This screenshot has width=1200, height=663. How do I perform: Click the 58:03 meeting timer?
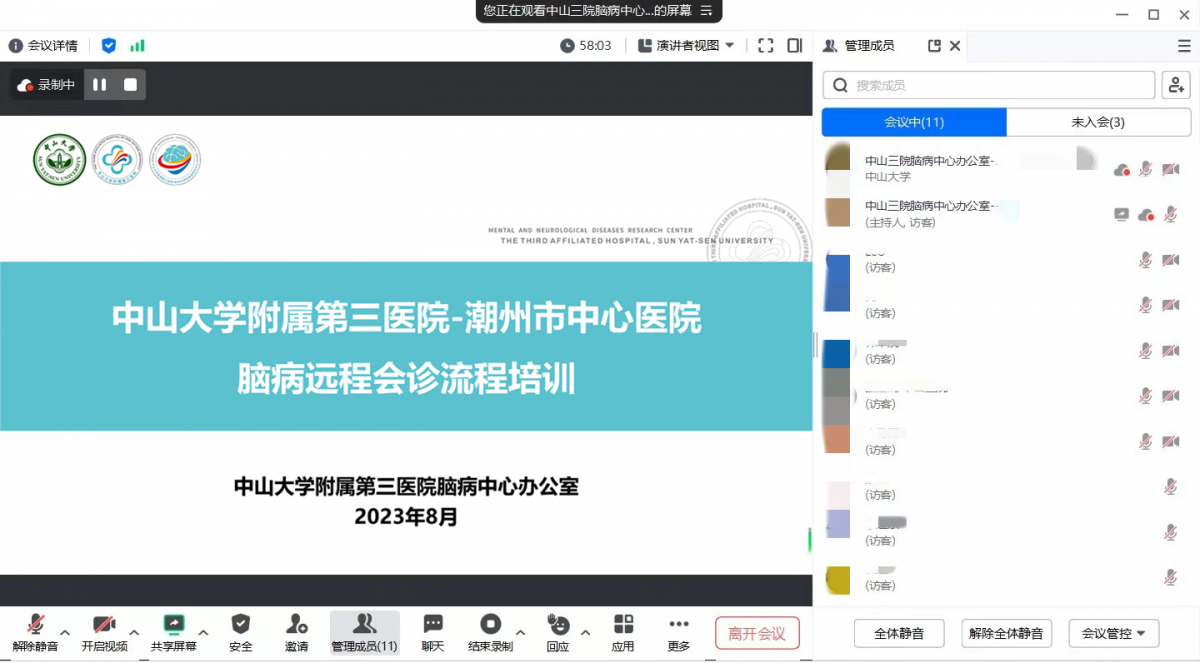click(586, 45)
